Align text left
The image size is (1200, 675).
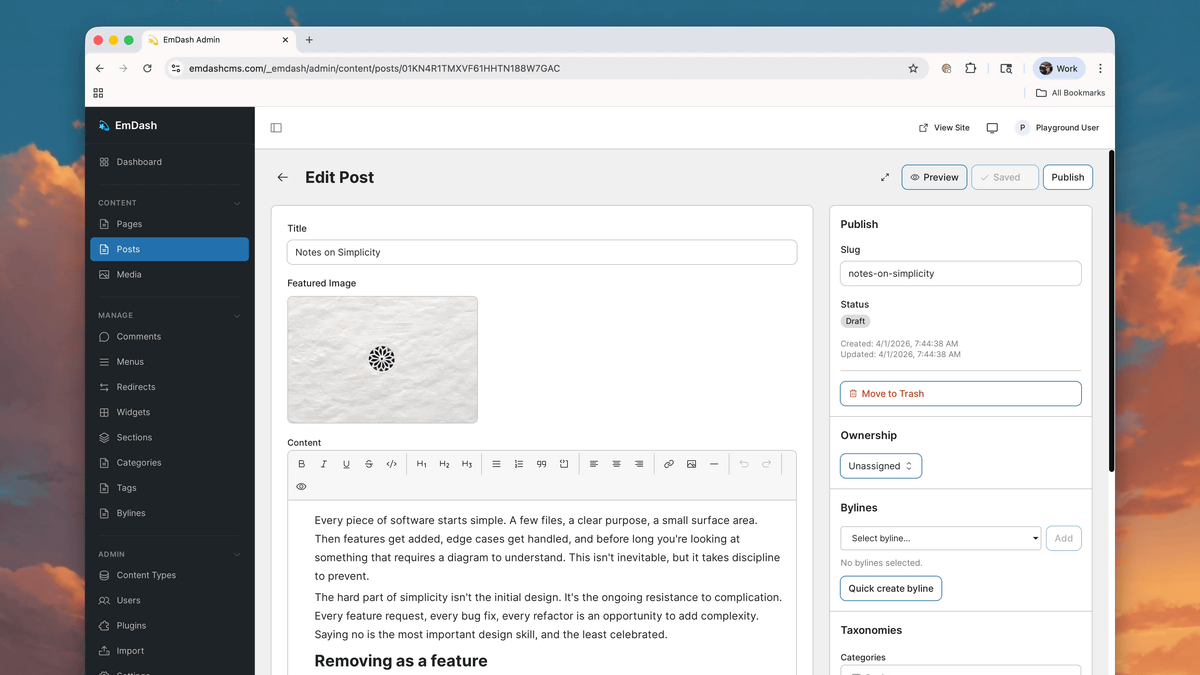(594, 464)
